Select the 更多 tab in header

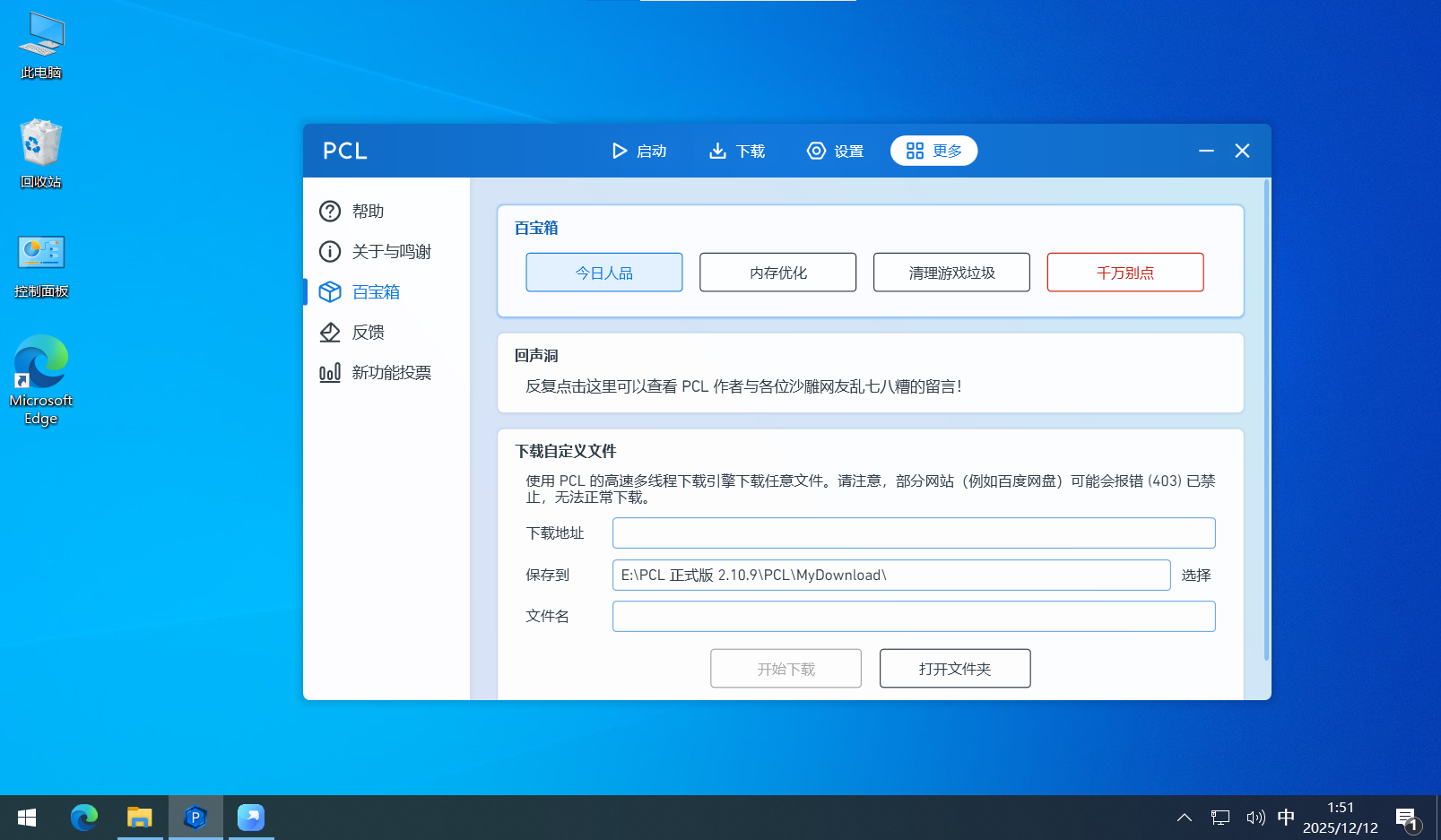coord(933,151)
